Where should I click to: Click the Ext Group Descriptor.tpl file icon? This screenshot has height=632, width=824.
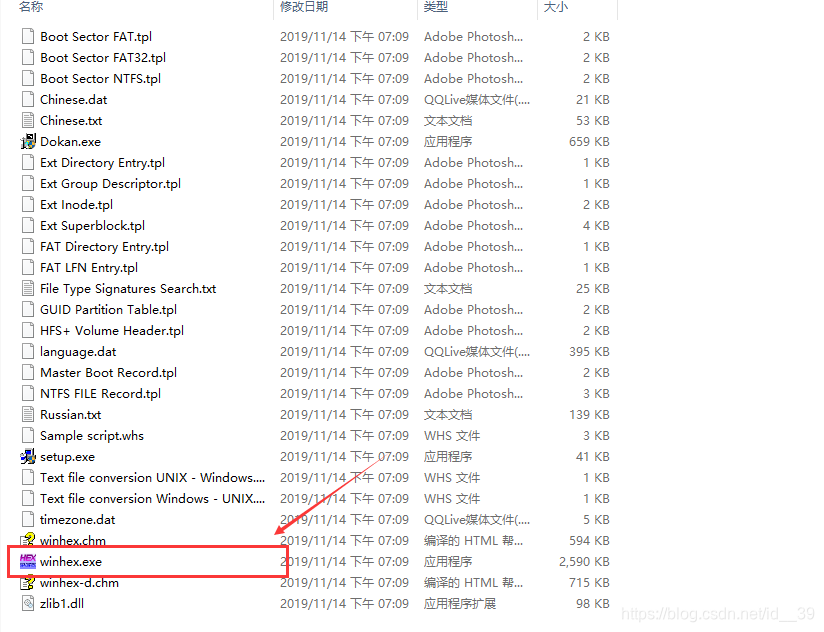[x=28, y=183]
